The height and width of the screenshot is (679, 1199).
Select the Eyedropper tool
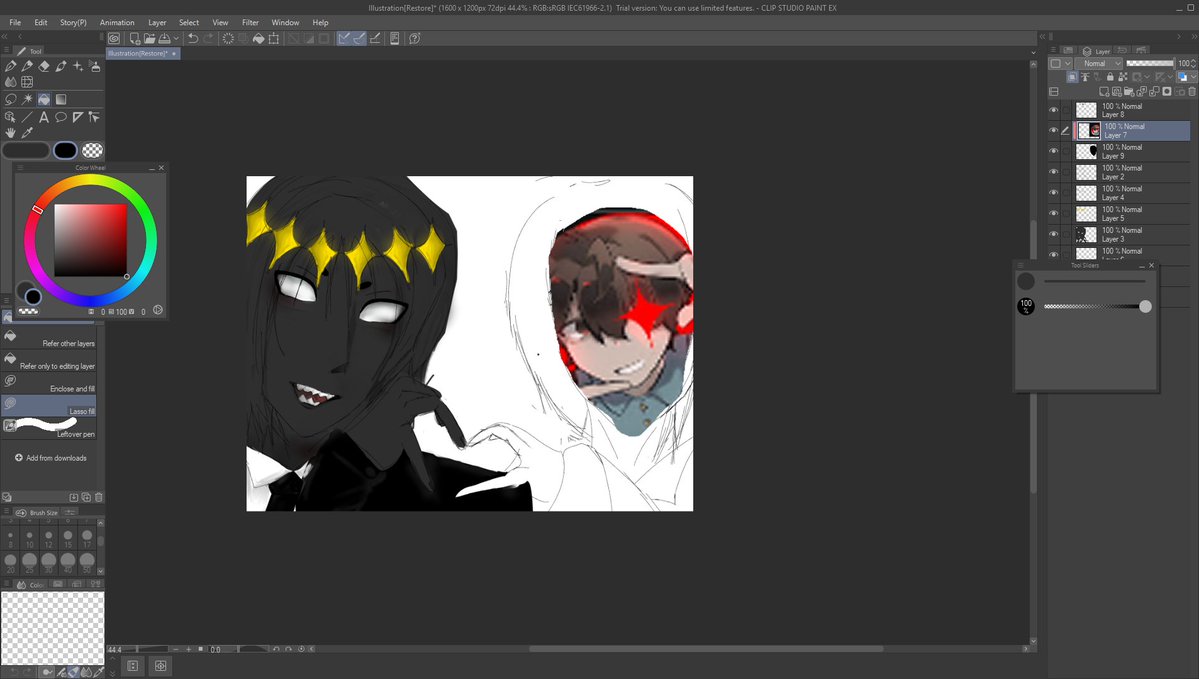pos(28,133)
